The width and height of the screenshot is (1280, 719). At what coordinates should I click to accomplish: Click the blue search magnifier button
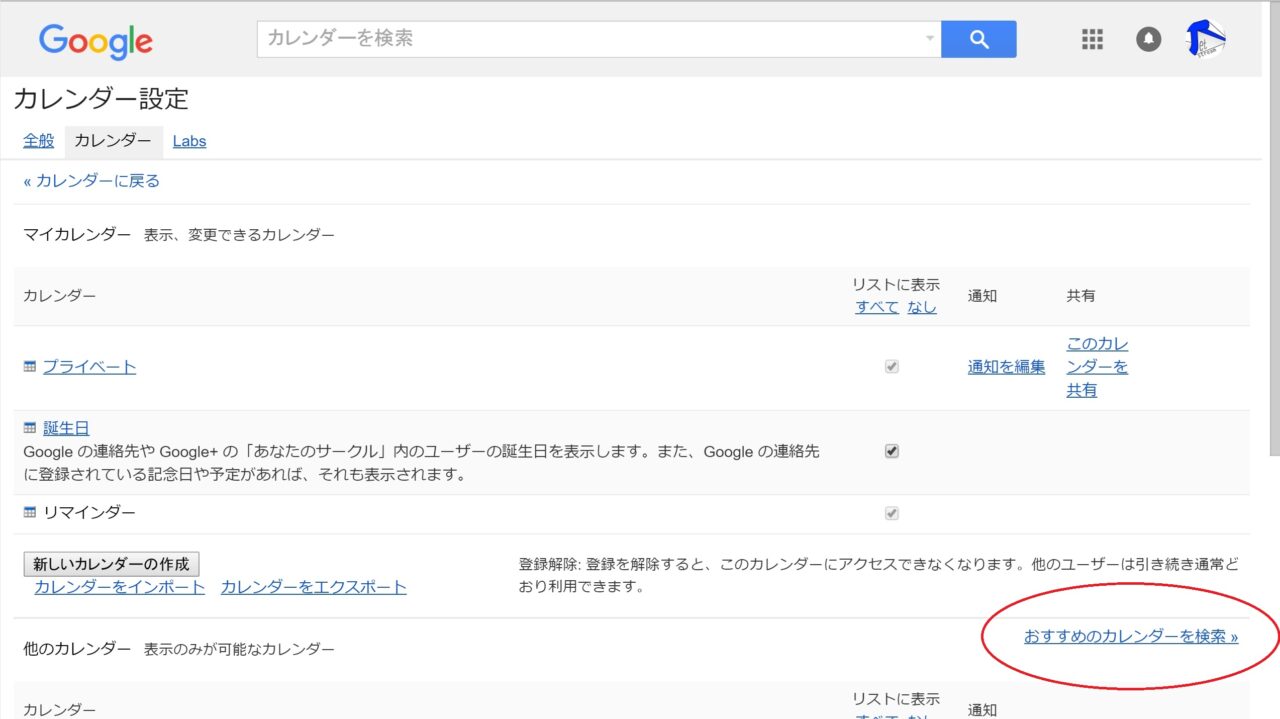coord(978,39)
